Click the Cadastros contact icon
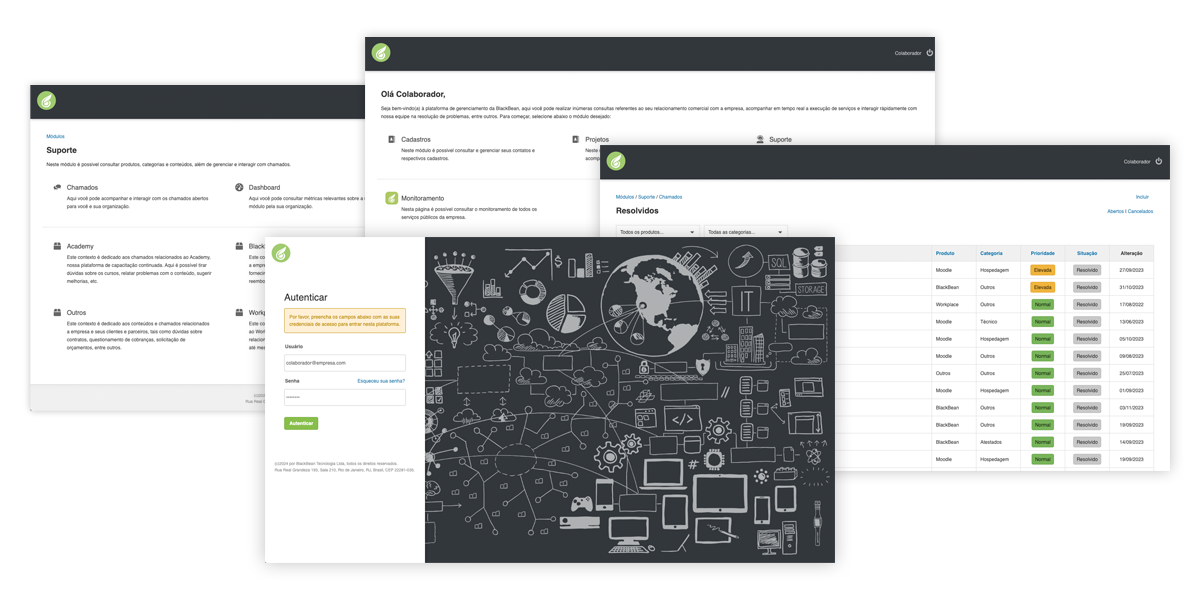Image resolution: width=1200 pixels, height=600 pixels. point(392,140)
